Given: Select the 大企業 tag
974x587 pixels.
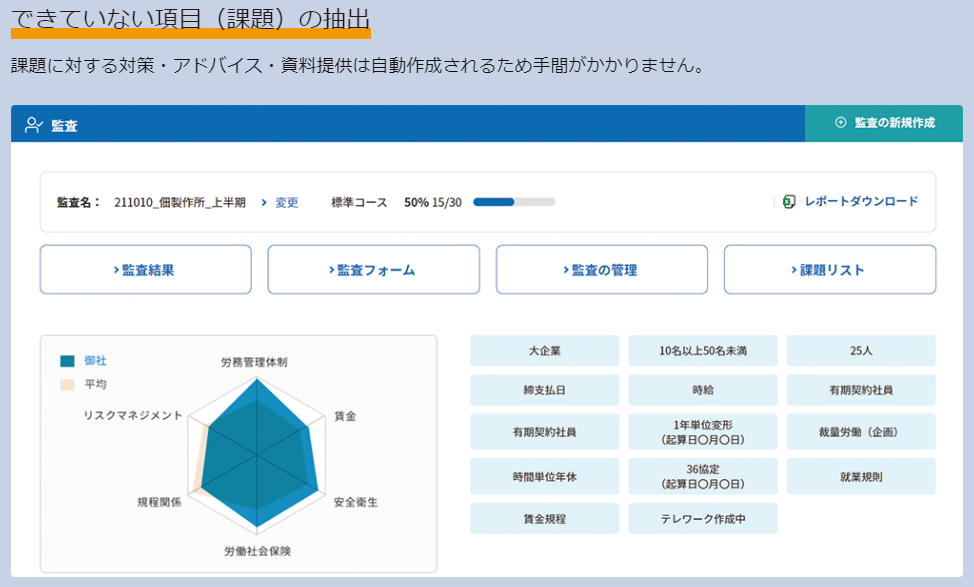Looking at the screenshot, I should pos(544,351).
